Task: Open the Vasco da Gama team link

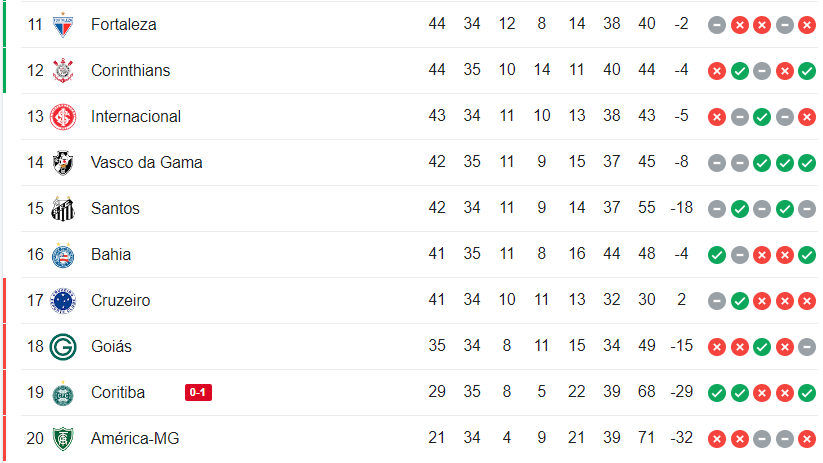Action: click(146, 162)
